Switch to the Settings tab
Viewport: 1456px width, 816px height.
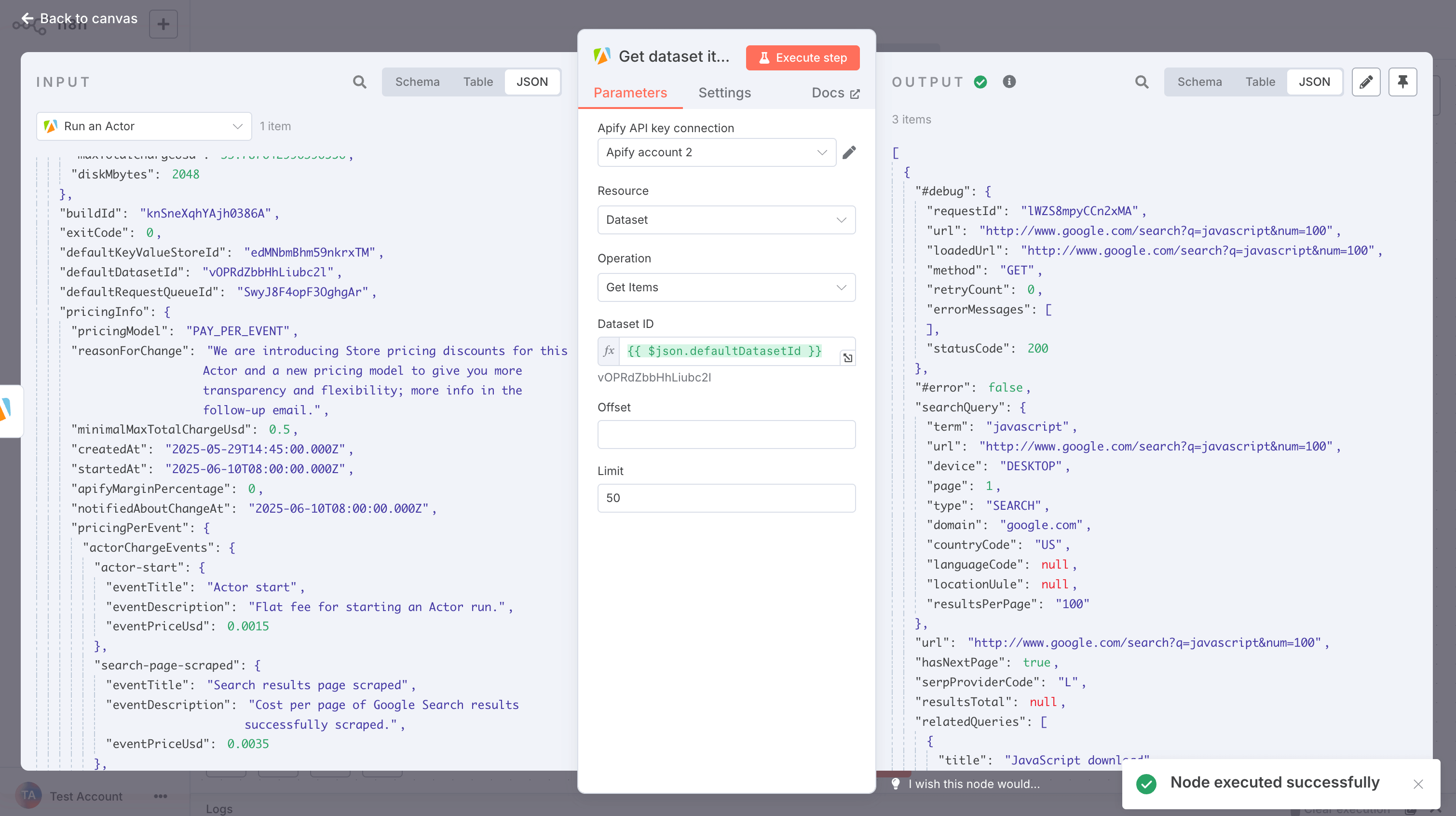tap(724, 93)
